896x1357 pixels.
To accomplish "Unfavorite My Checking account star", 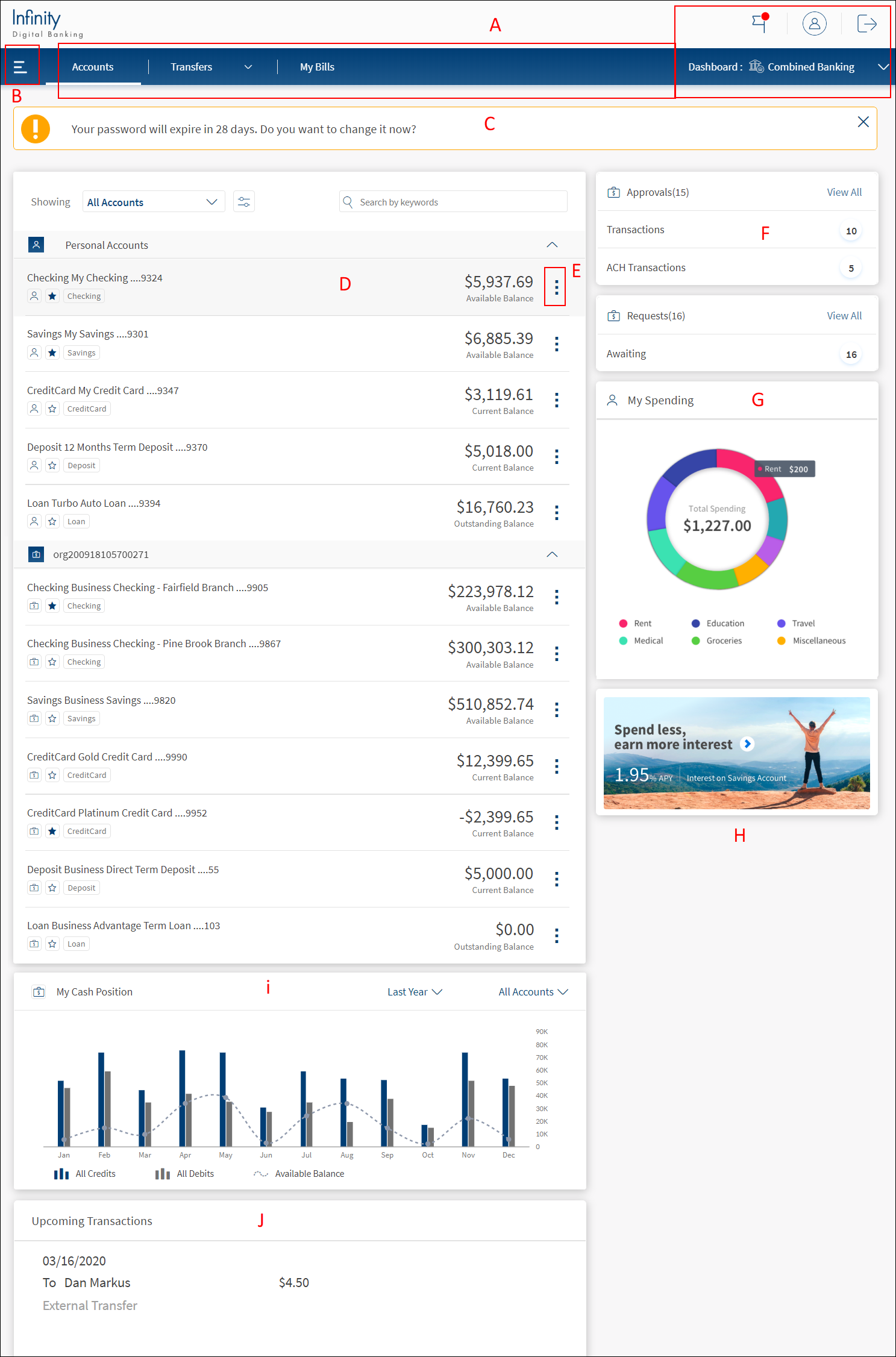I will tap(52, 296).
